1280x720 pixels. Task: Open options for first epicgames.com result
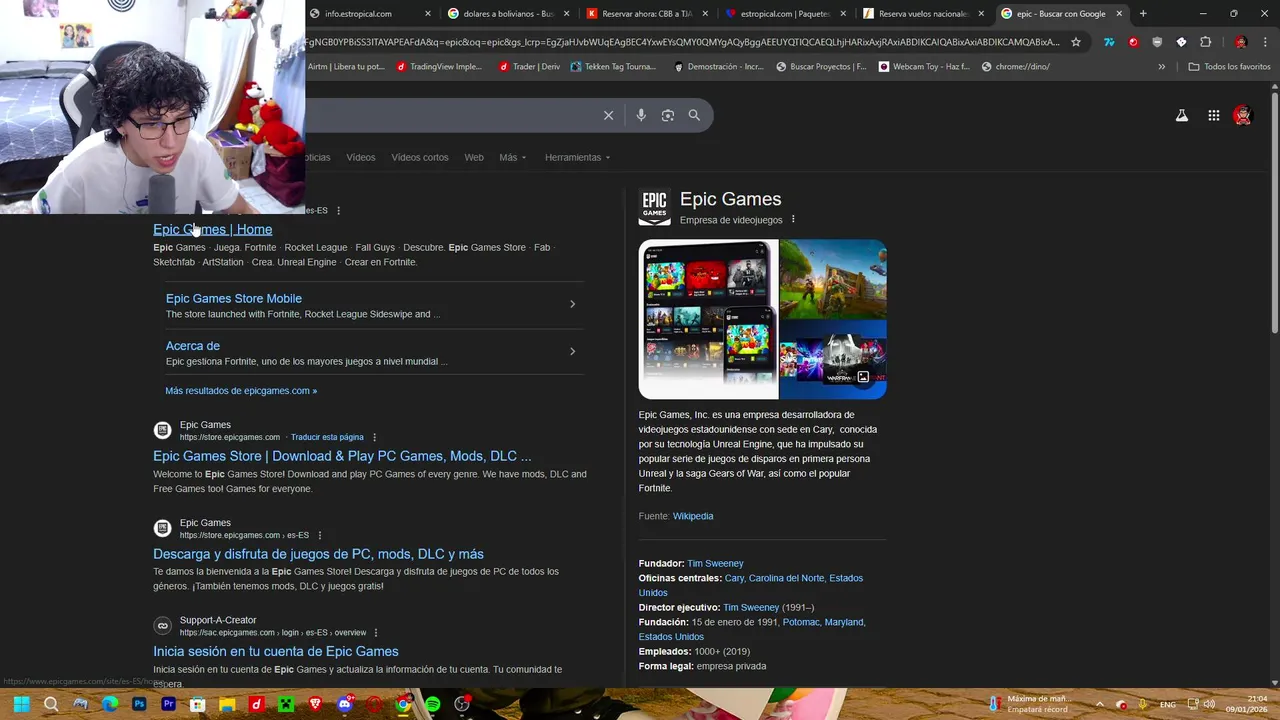(339, 210)
